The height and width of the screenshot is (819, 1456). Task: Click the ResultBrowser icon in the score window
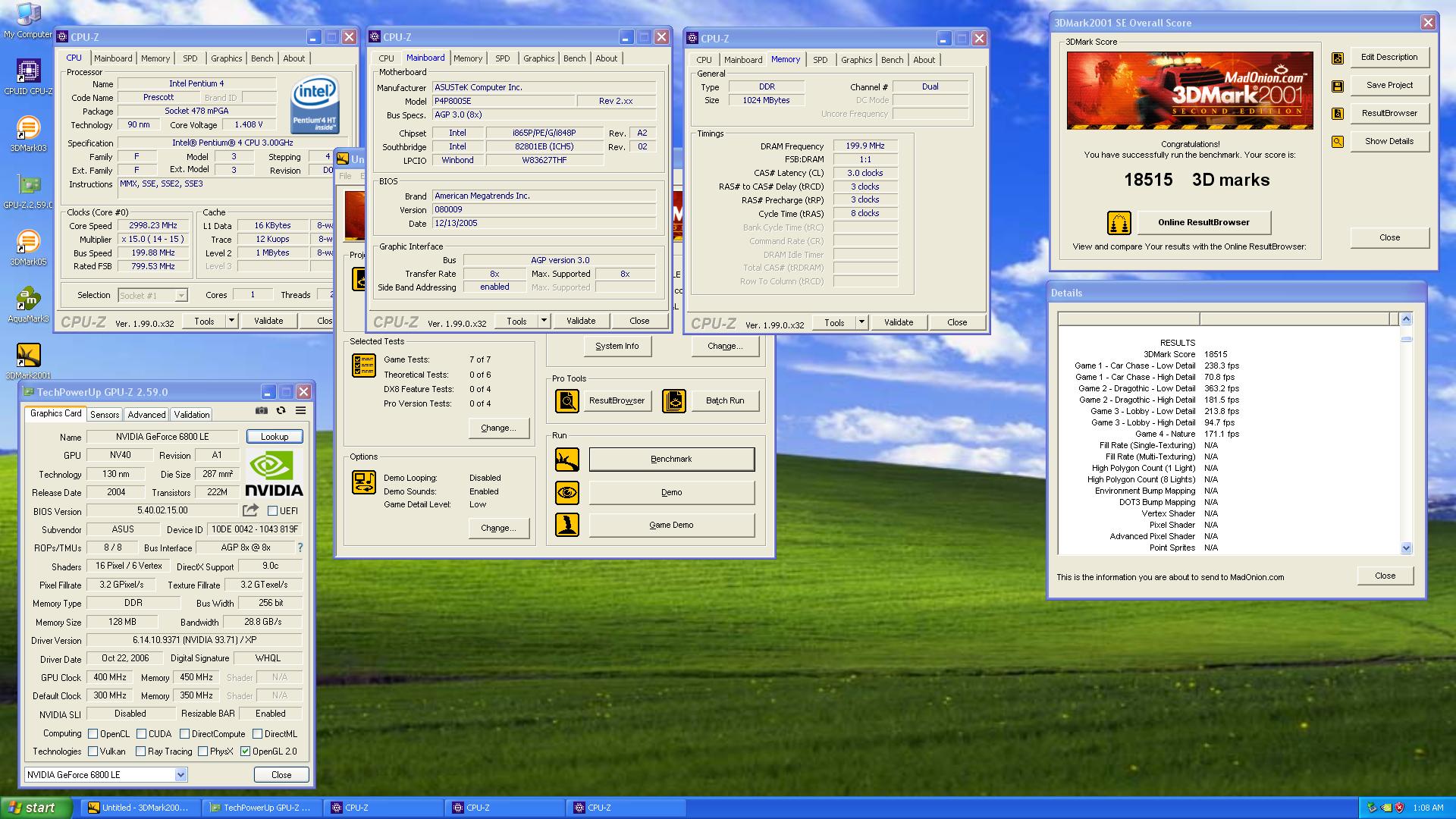1338,114
